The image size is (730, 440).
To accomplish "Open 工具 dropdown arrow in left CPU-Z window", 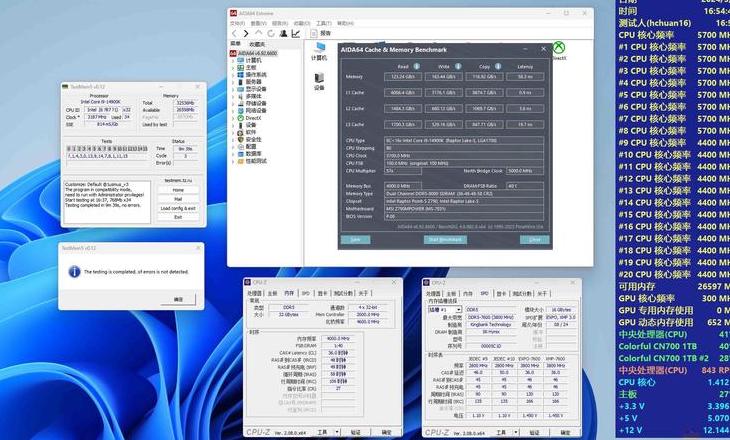I will [337, 432].
